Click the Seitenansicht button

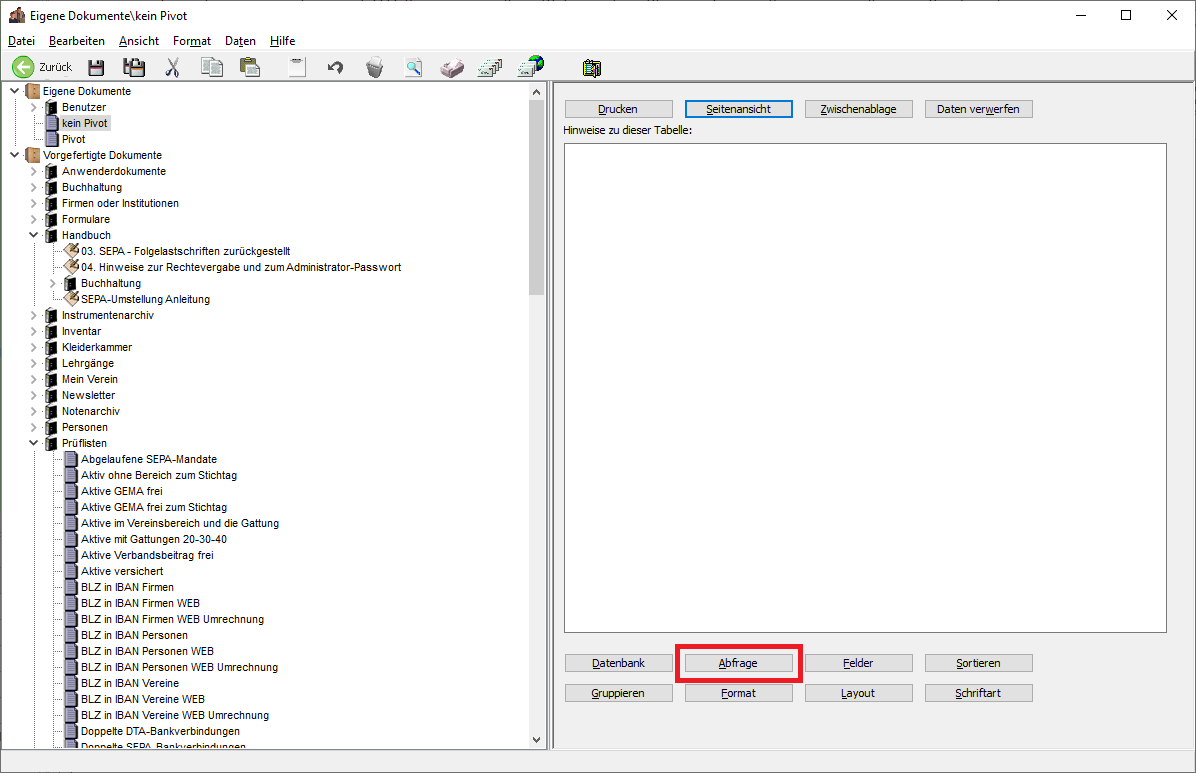point(738,109)
